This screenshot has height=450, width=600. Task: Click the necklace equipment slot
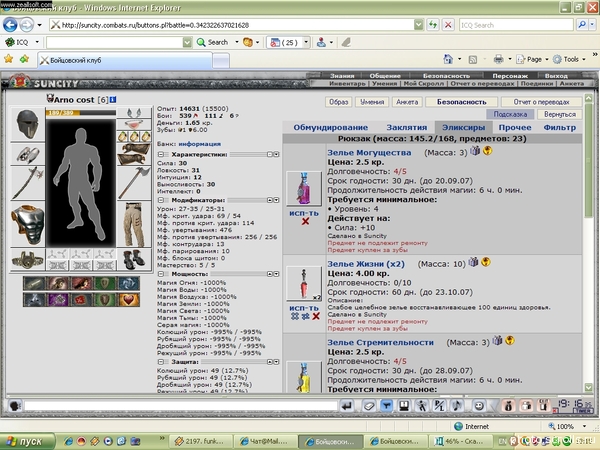coord(134,124)
